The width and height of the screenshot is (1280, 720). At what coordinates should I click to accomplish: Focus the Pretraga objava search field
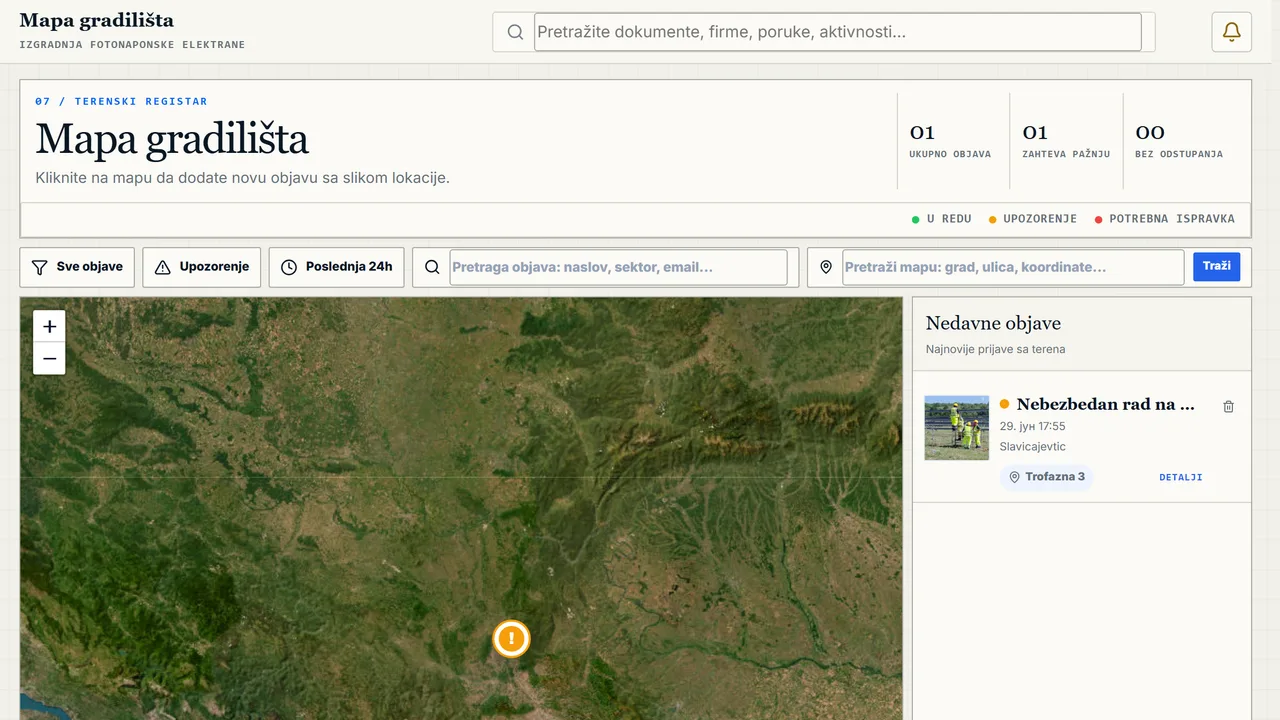pos(618,267)
